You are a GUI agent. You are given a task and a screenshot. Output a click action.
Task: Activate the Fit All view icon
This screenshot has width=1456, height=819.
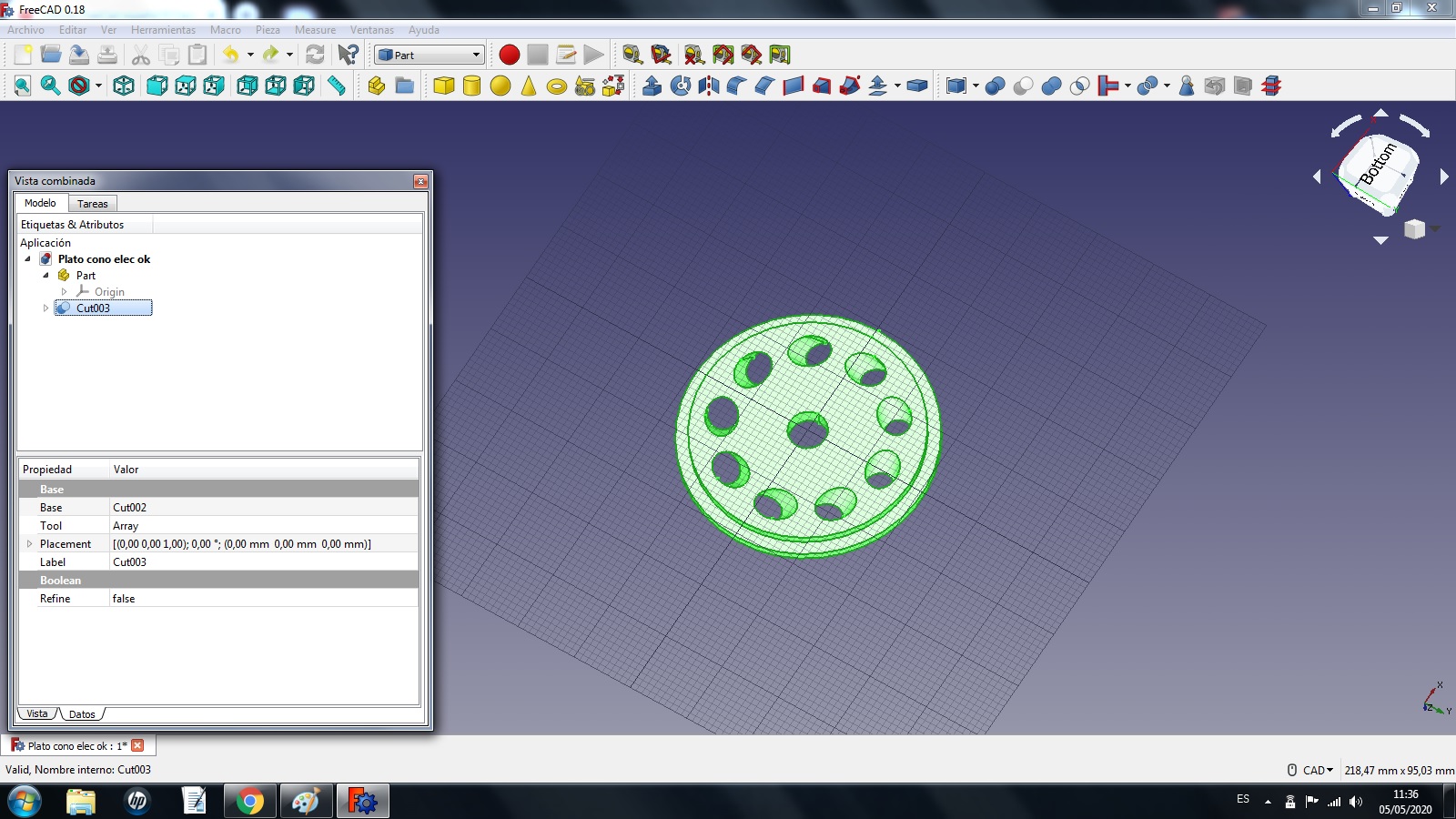[x=22, y=86]
